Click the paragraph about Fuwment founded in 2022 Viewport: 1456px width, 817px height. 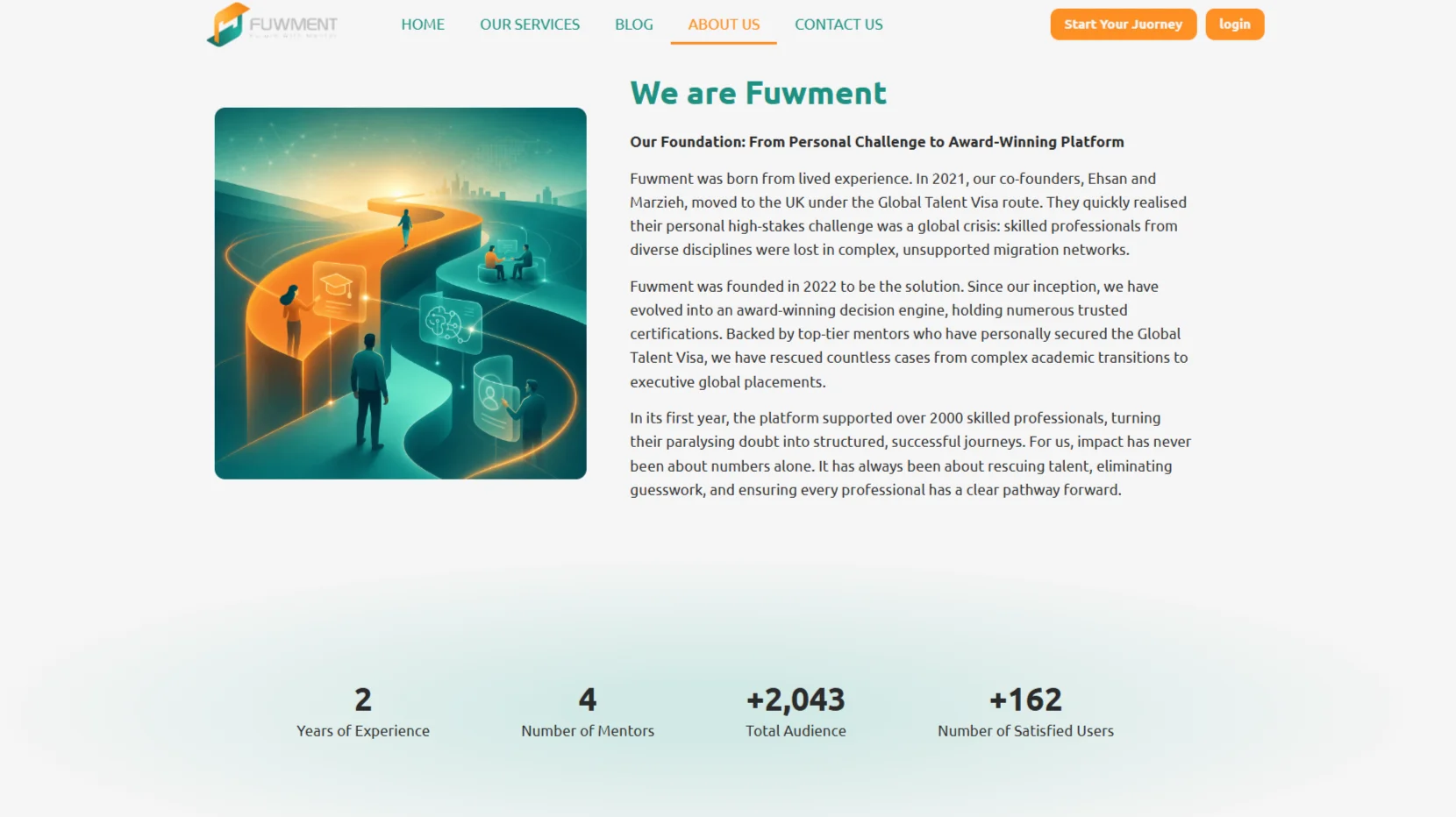coord(909,334)
